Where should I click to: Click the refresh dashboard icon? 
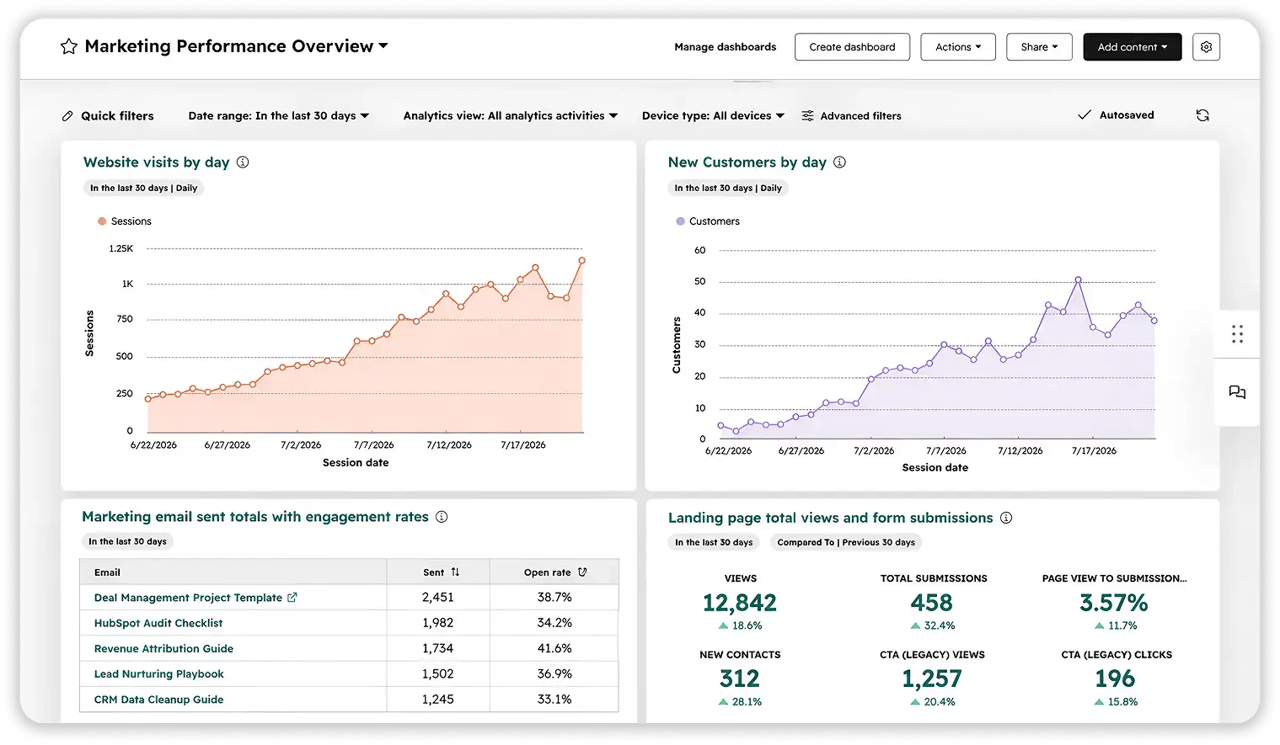[1203, 116]
